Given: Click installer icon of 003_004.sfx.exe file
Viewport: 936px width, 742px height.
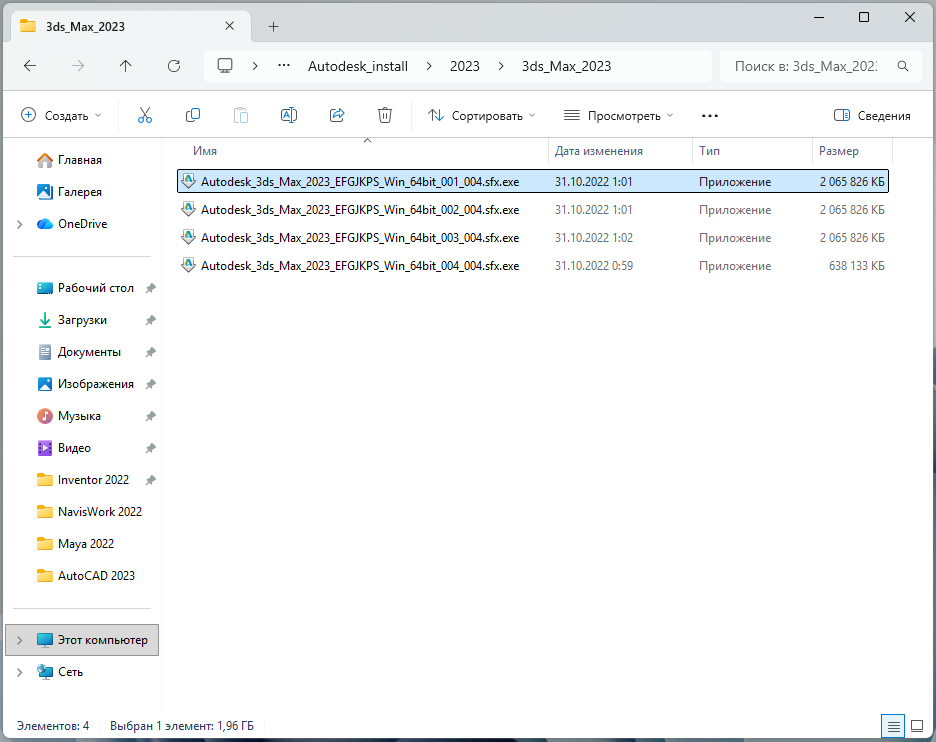Looking at the screenshot, I should point(189,237).
